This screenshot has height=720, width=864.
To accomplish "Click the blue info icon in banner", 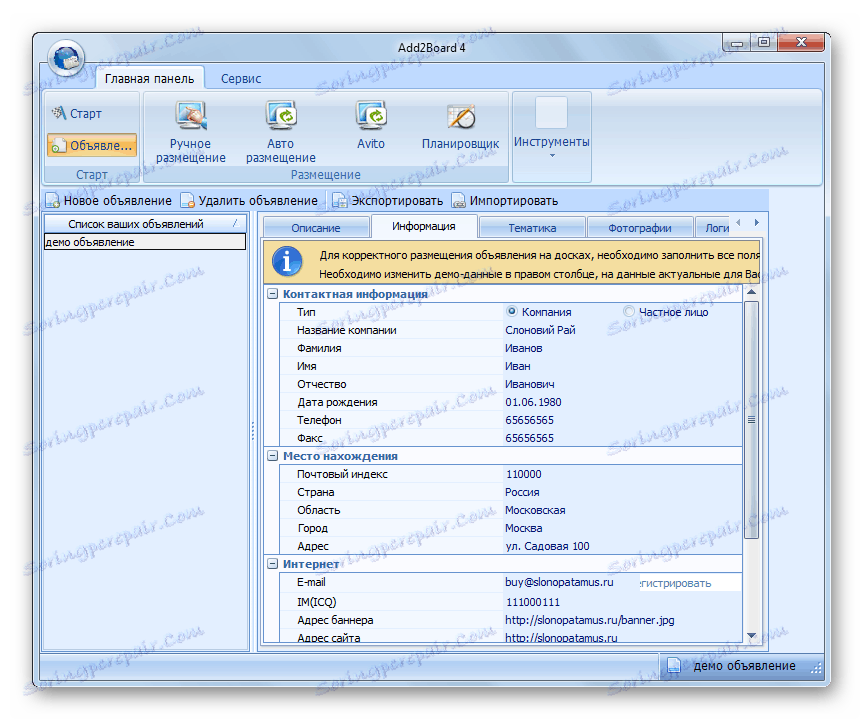I will click(x=287, y=261).
